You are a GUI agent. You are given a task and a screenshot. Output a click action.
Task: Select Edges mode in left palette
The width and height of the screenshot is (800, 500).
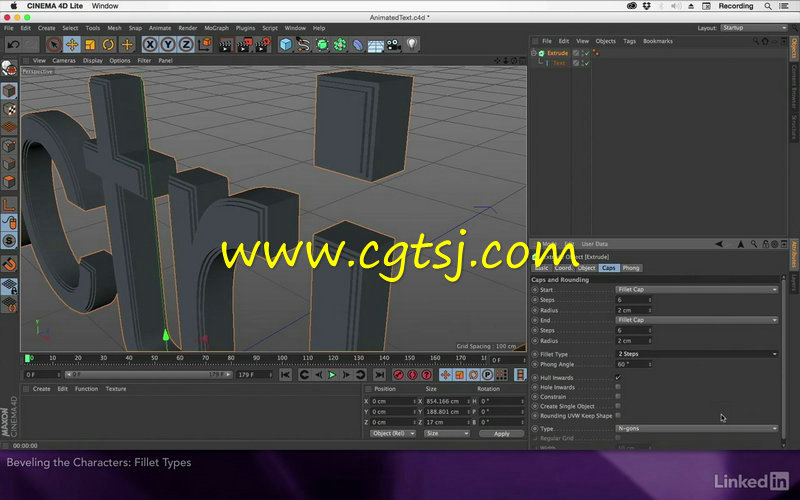(9, 164)
